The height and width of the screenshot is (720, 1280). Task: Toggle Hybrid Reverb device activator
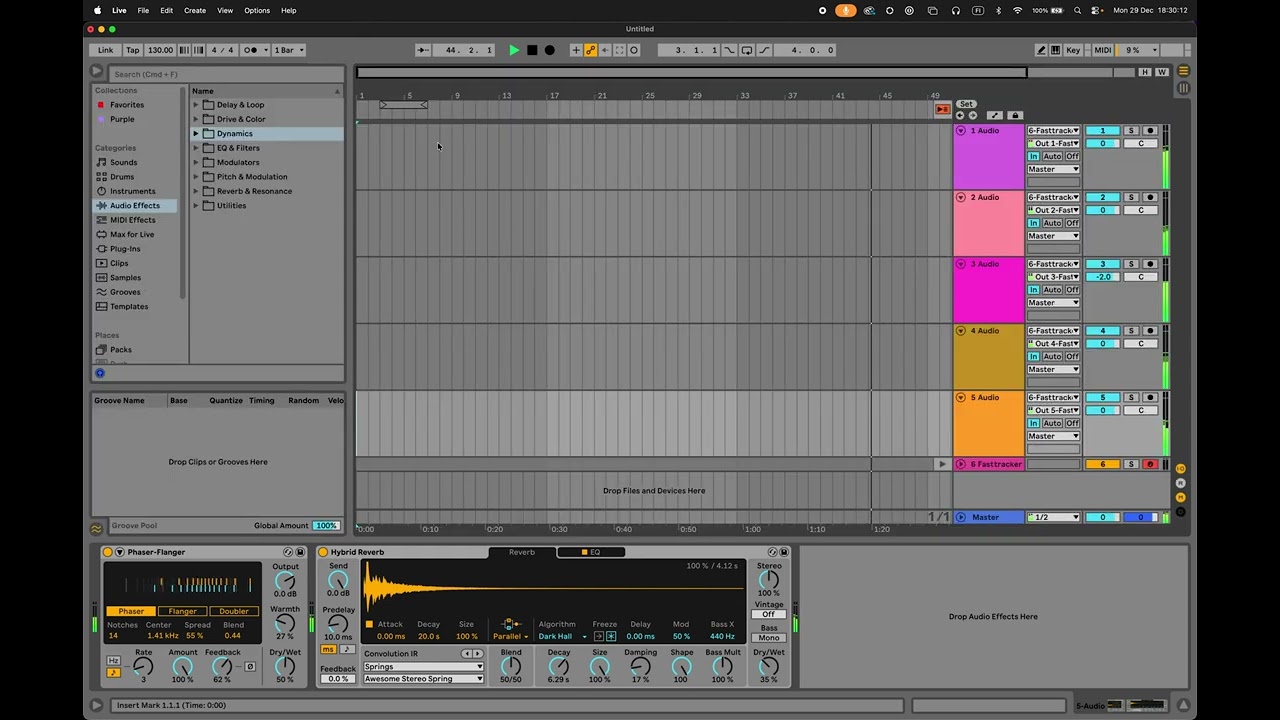[x=323, y=552]
